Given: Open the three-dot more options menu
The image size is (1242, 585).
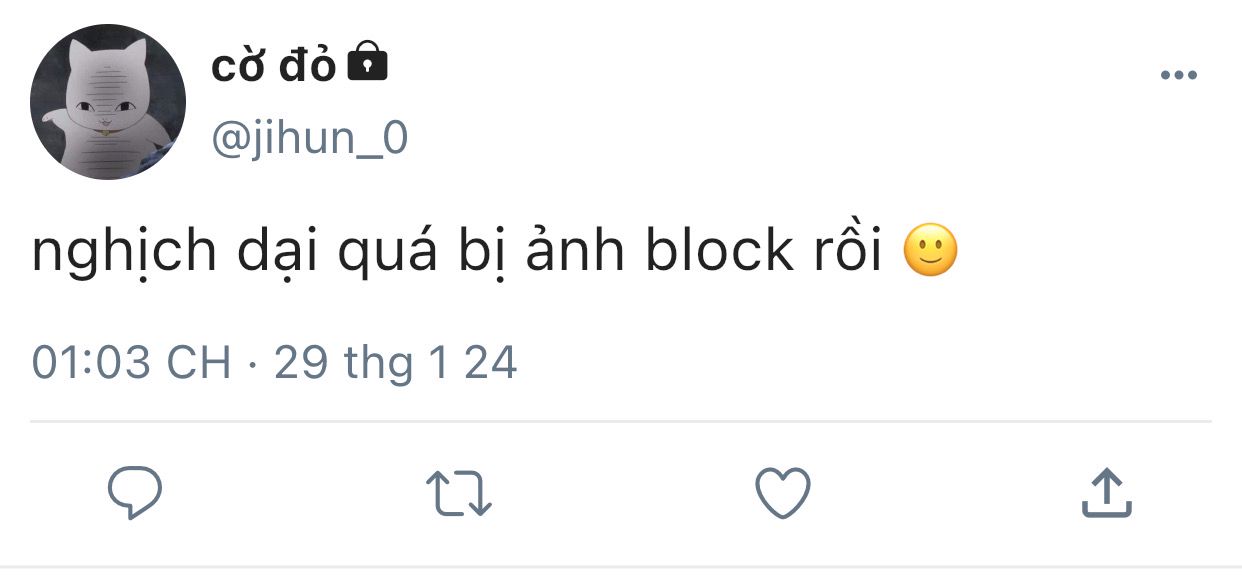Looking at the screenshot, I should tap(1178, 76).
